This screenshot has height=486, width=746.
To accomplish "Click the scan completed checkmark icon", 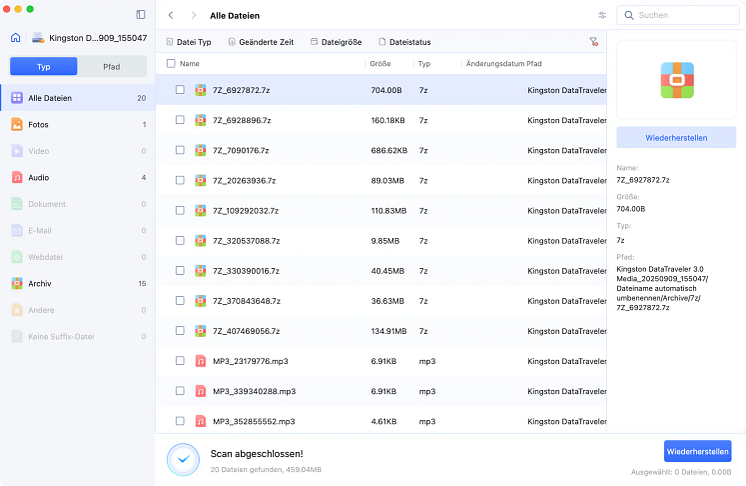I will coord(183,459).
